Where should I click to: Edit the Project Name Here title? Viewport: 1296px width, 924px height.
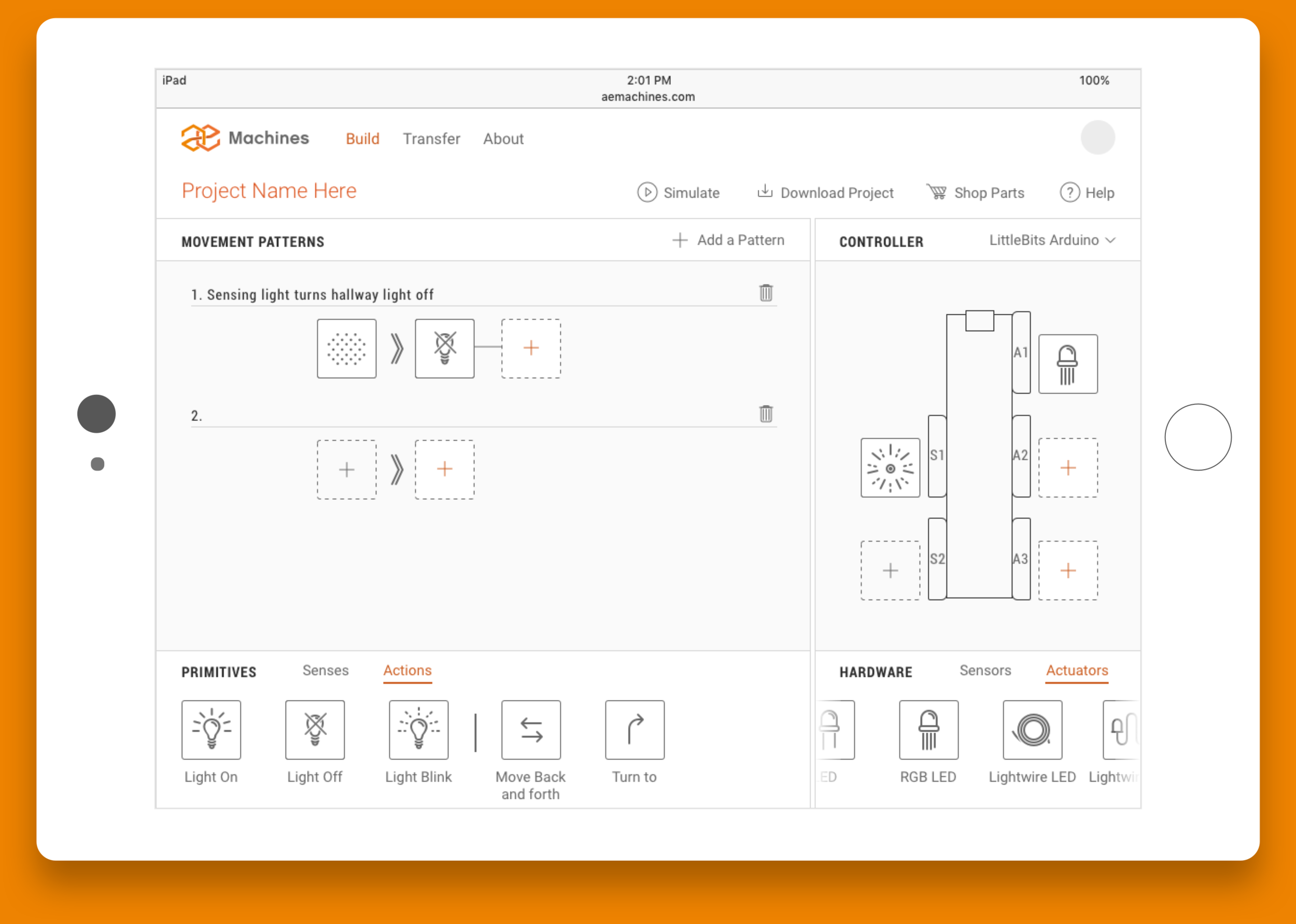pos(269,191)
